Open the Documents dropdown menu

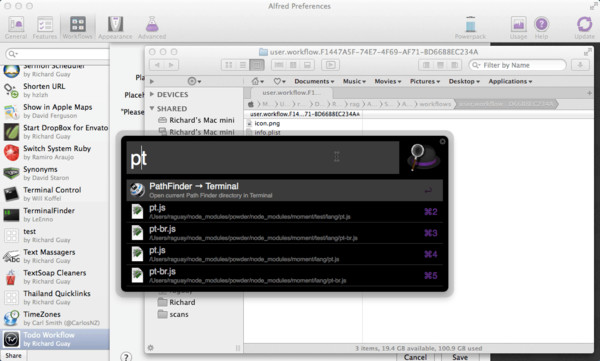coord(314,81)
